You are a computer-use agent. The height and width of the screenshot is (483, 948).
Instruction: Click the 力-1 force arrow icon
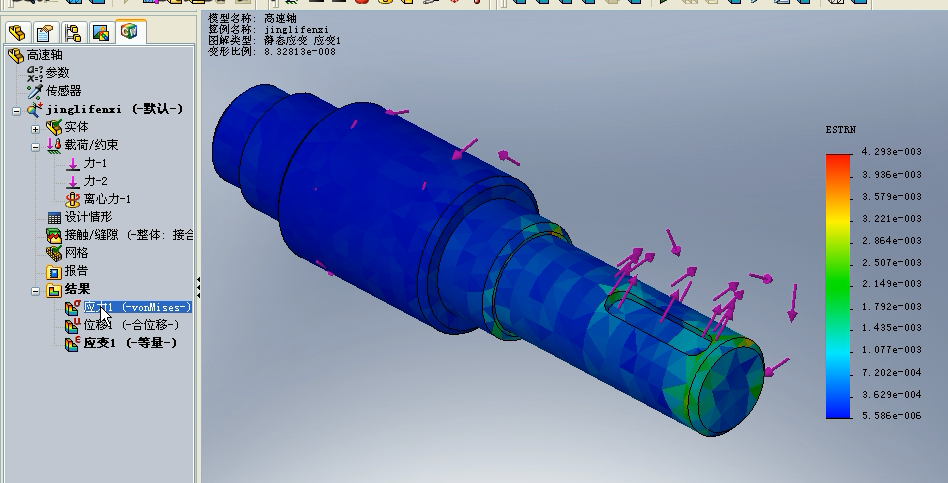tap(73, 163)
